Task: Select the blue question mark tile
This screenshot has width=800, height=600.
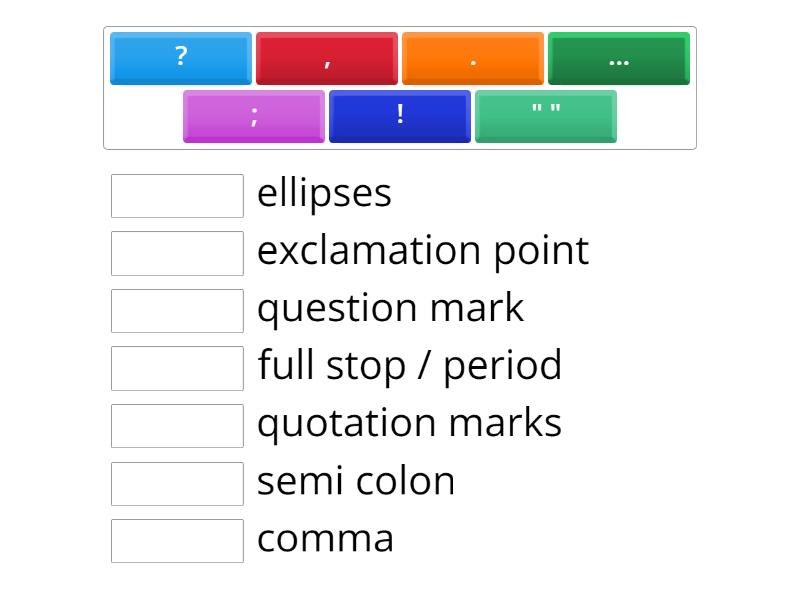Action: 180,58
